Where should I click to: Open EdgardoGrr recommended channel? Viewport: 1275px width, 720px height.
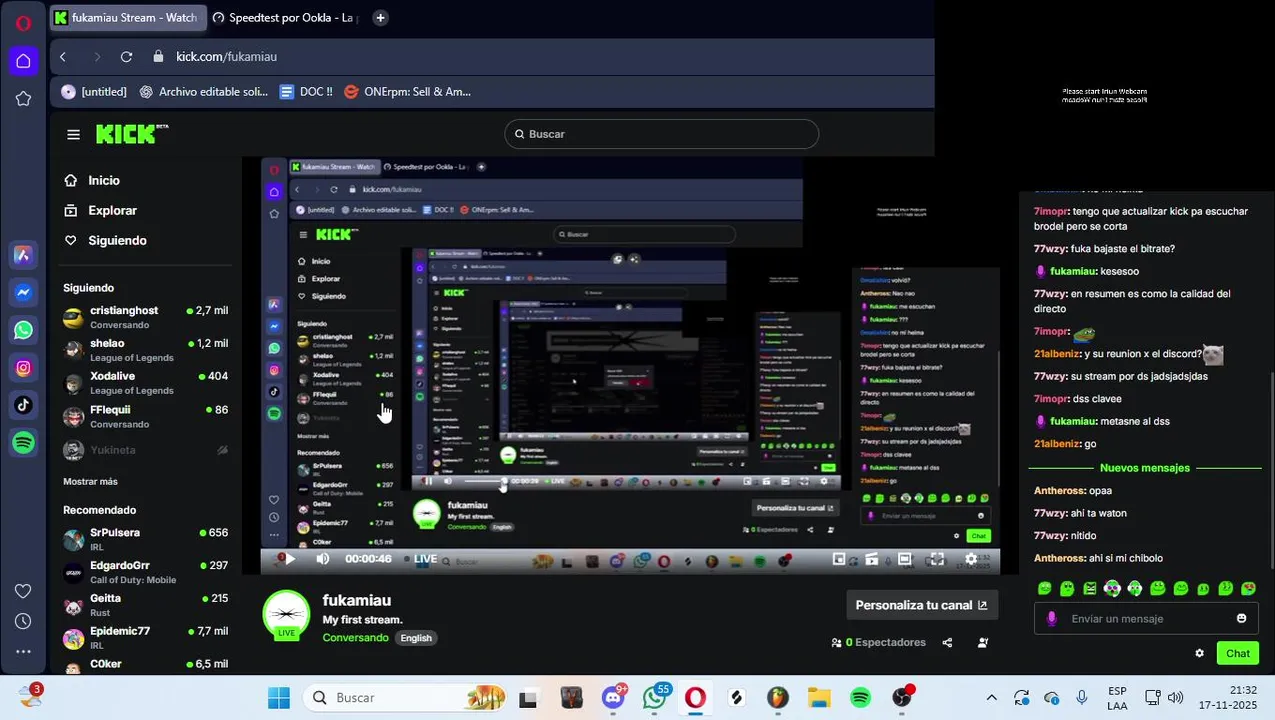[x=145, y=573]
